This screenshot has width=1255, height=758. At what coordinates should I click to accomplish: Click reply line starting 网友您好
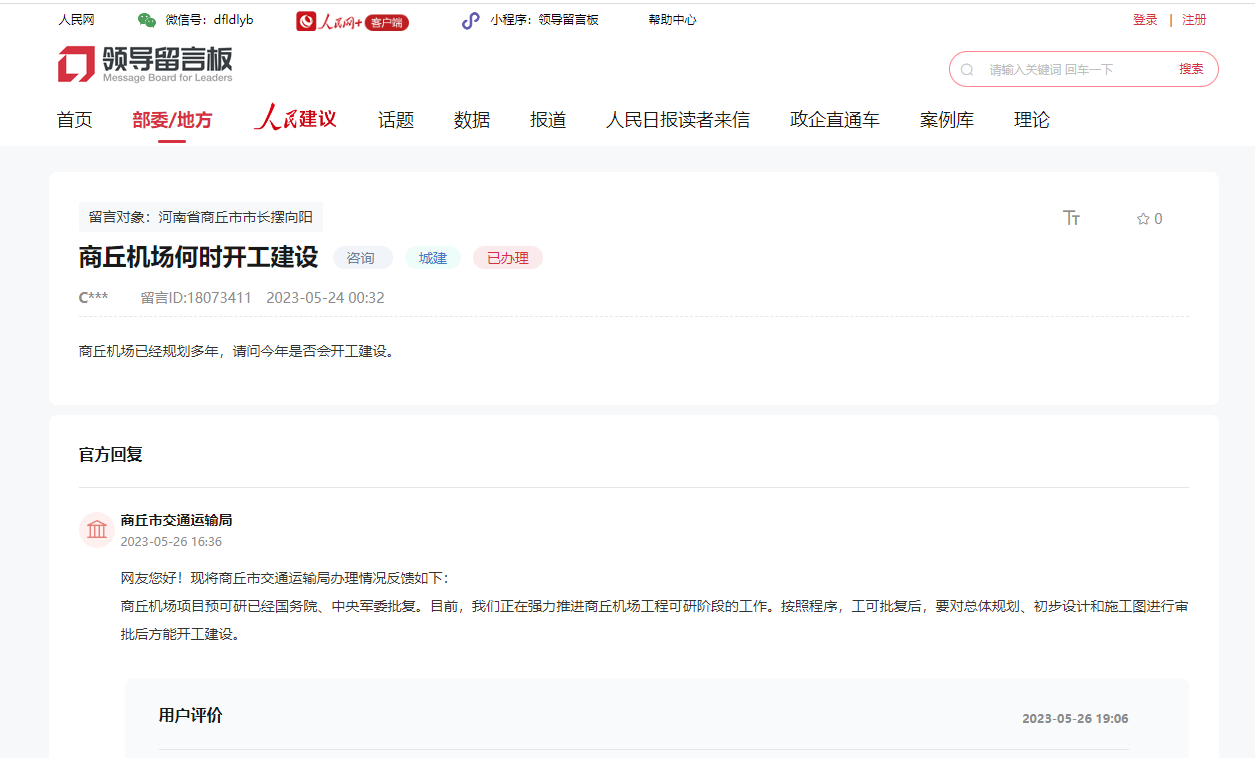point(285,578)
